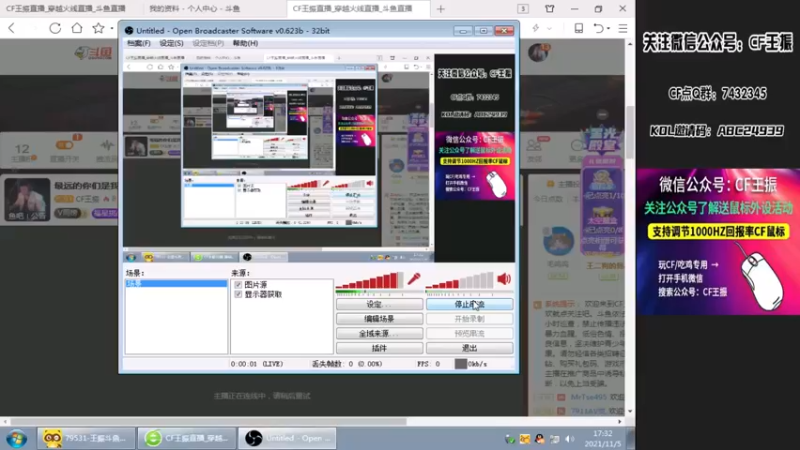
Task: Open the 79531 taskbar app
Action: tap(86, 438)
